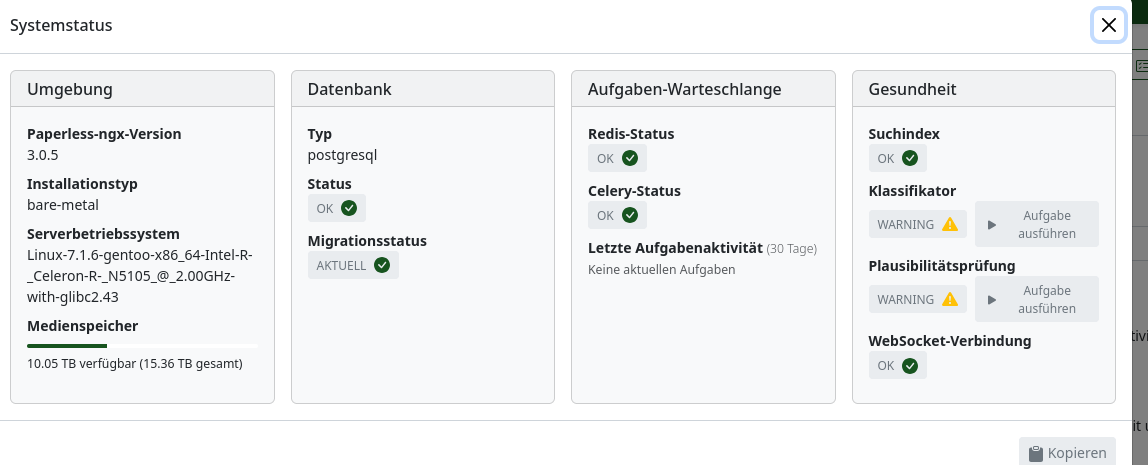Copy system status with the Kopieren button
The height and width of the screenshot is (465, 1148).
pos(1067,453)
